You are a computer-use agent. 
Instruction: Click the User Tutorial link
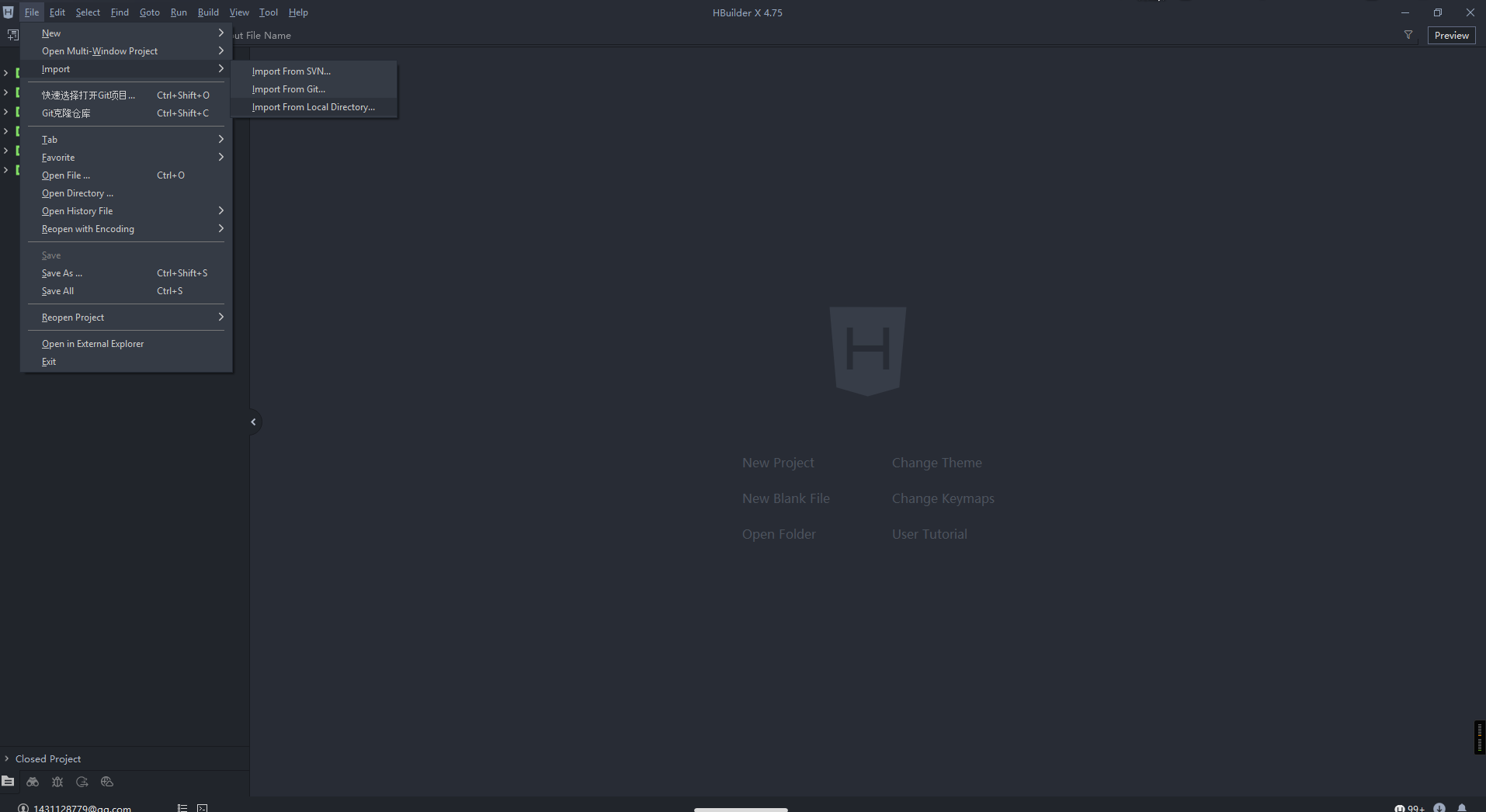(x=929, y=534)
